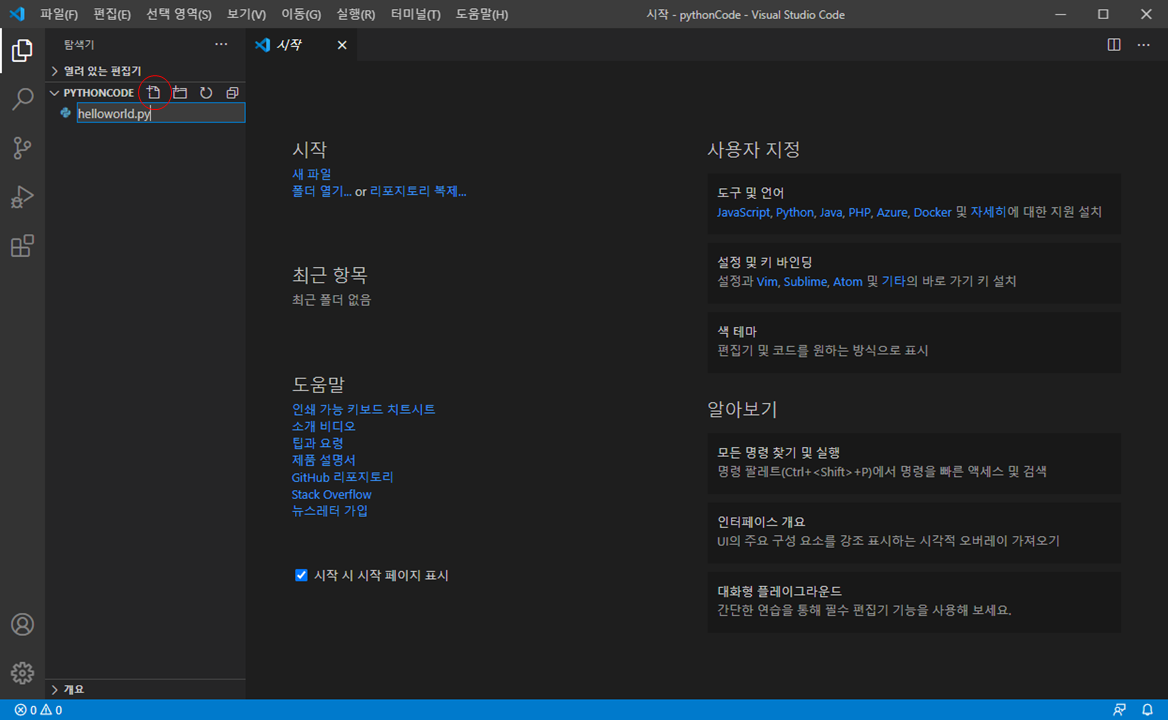Open the 소개 비디오 link

(323, 427)
